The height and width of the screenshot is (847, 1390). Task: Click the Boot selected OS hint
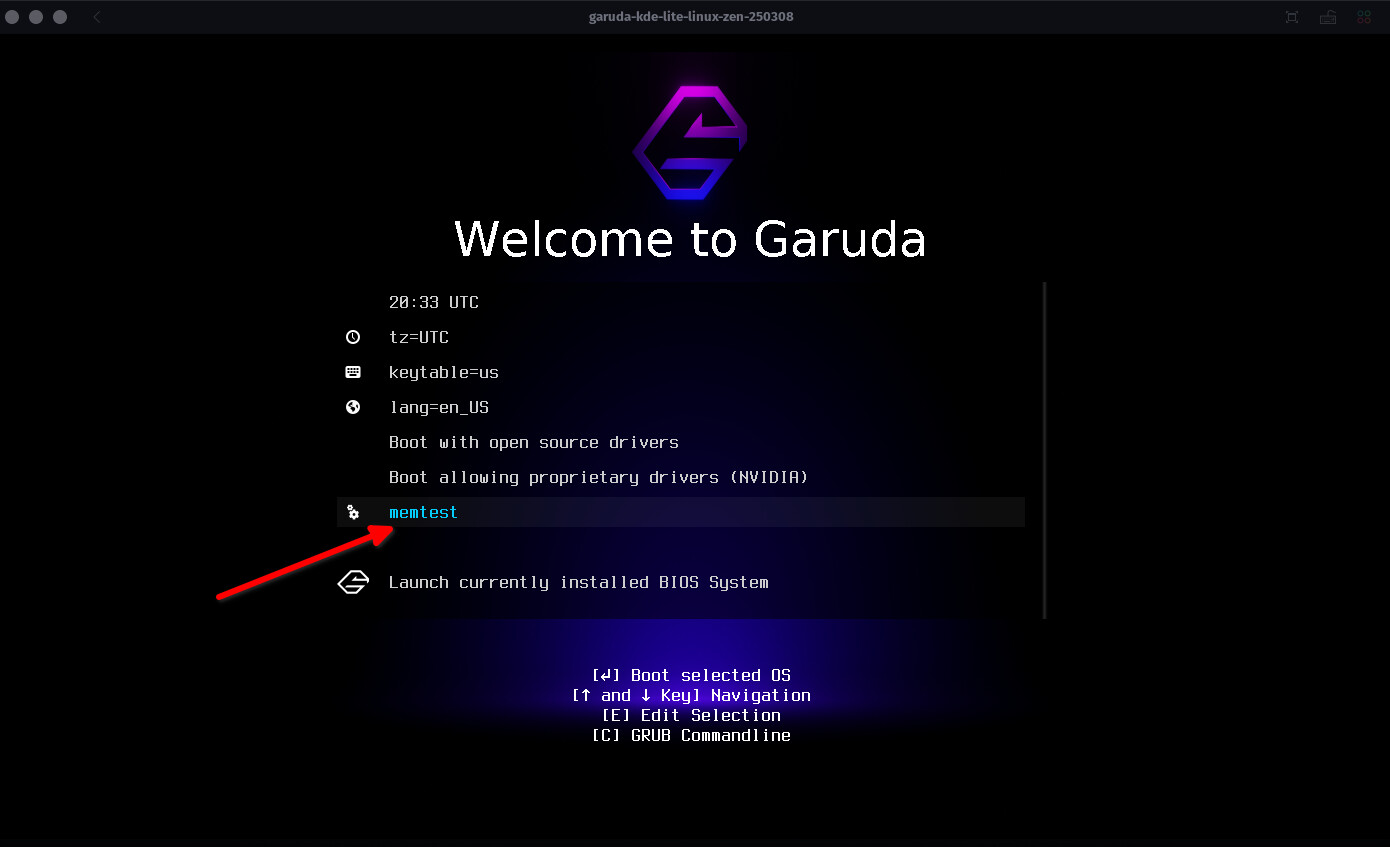[691, 675]
